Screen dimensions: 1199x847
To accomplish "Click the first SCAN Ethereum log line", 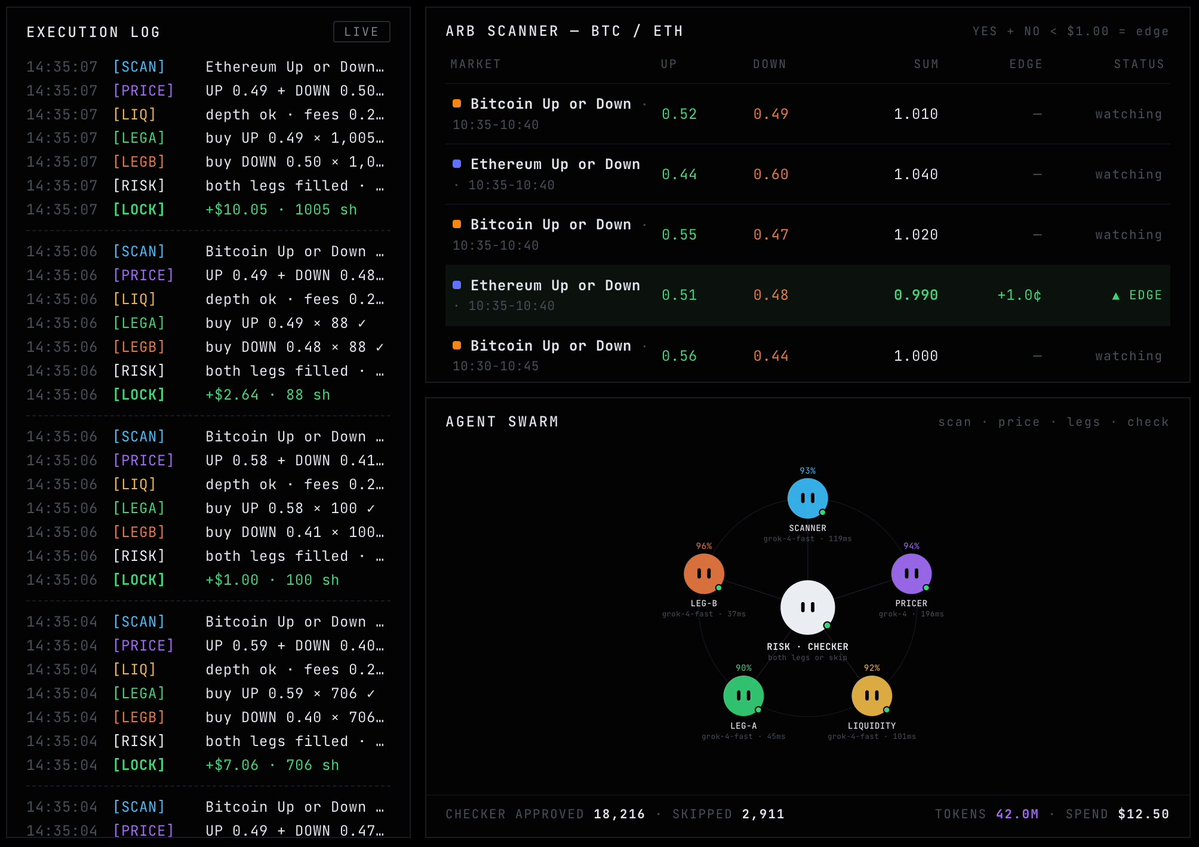I will 207,67.
